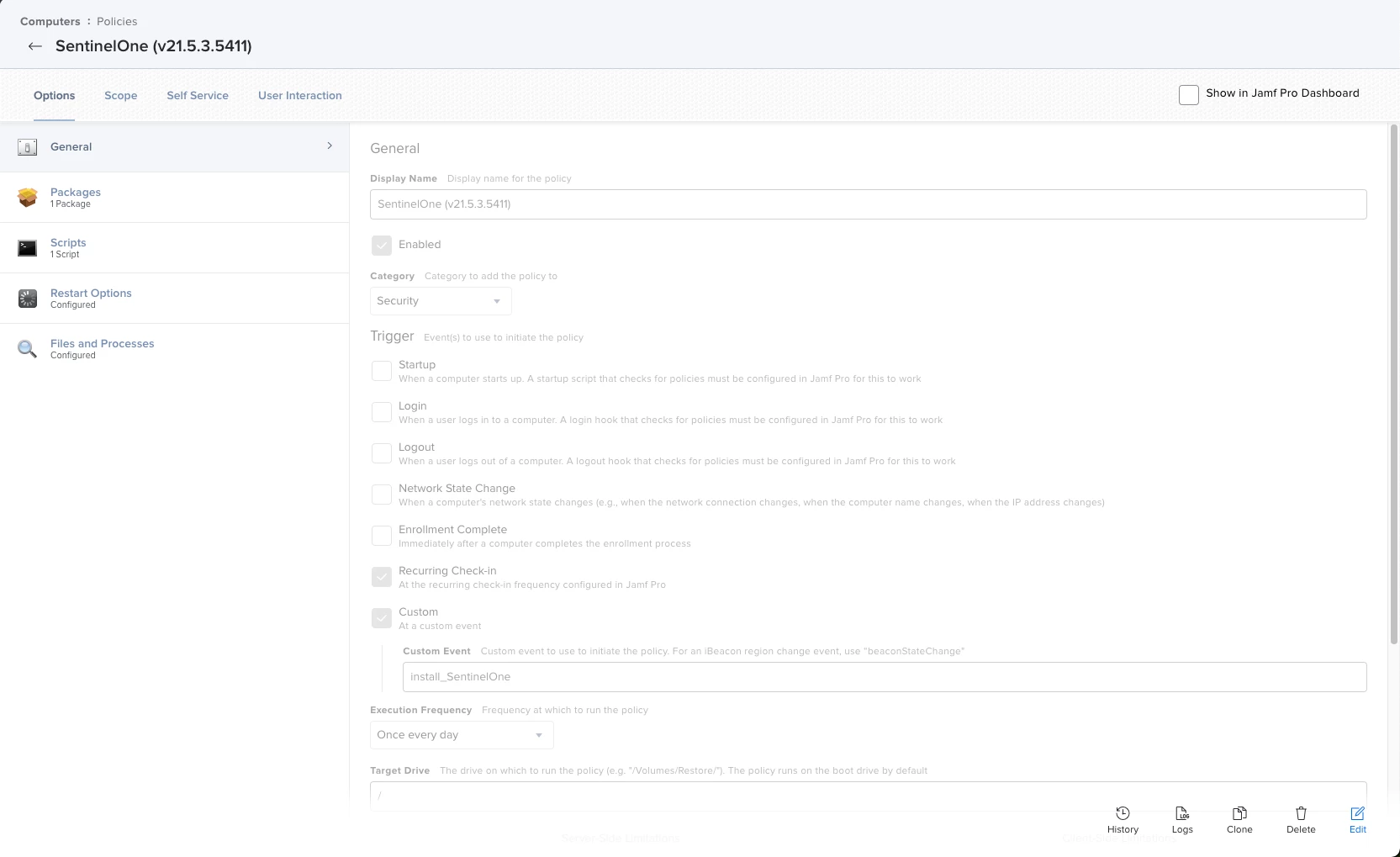The height and width of the screenshot is (857, 1400).
Task: Open the Category Security dropdown
Action: pos(441,301)
